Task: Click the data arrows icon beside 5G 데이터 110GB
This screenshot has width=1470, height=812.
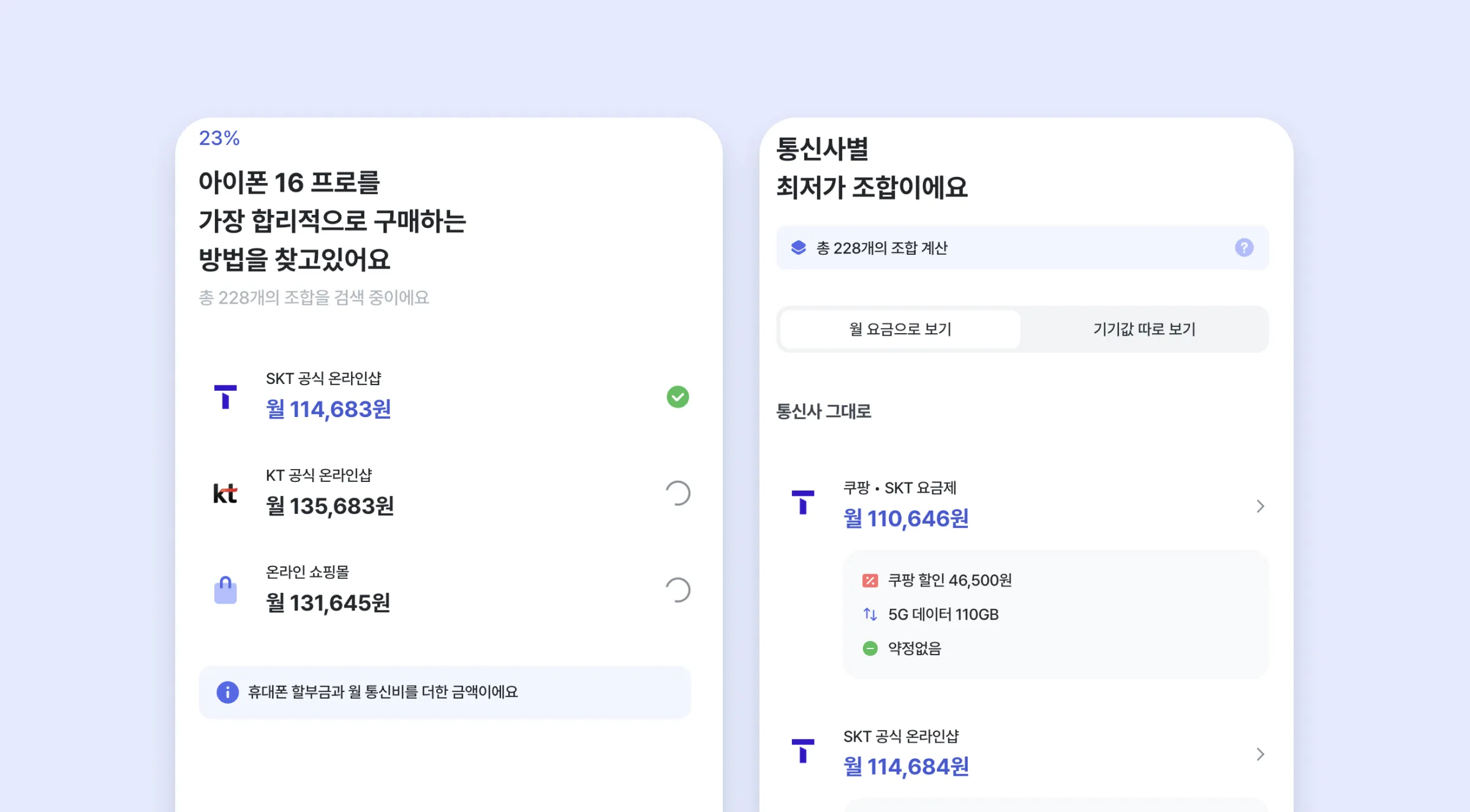Action: click(x=870, y=614)
